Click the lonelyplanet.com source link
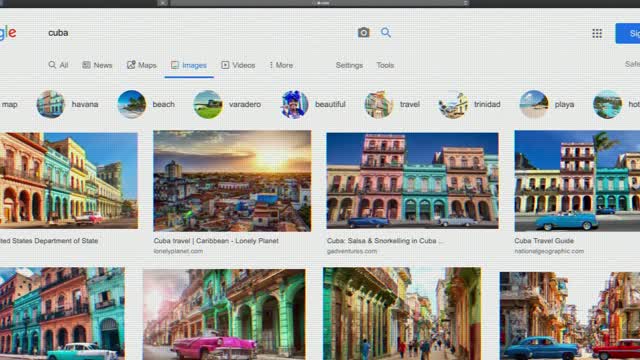640x360 pixels. pos(178,251)
